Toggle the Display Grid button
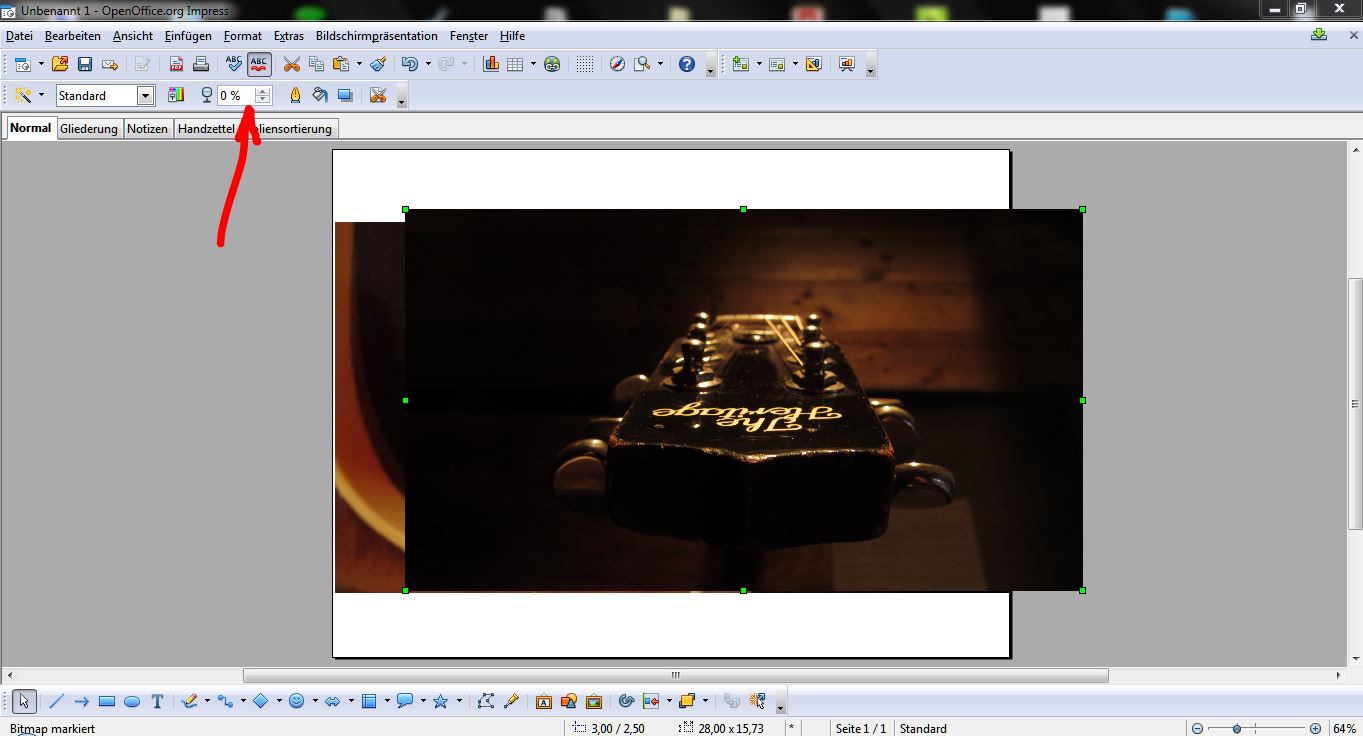 (x=585, y=64)
